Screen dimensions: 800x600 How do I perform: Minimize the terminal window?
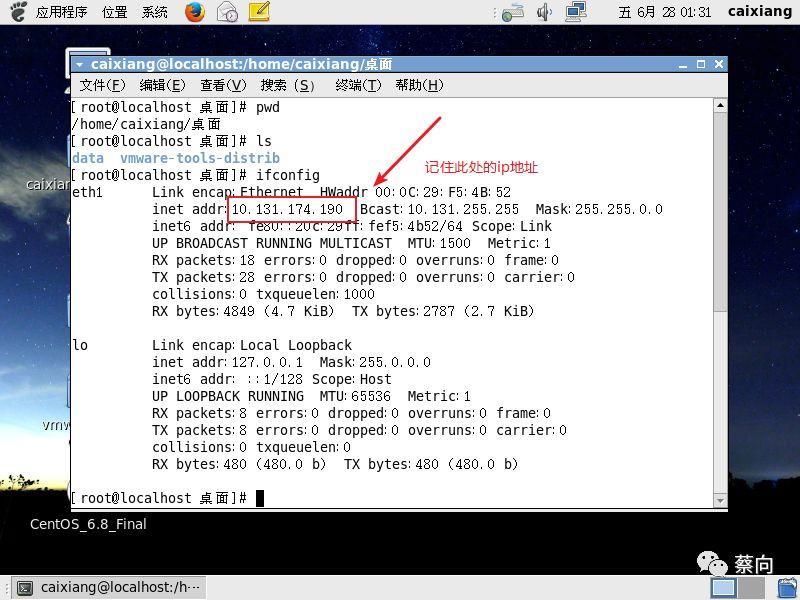pos(683,65)
